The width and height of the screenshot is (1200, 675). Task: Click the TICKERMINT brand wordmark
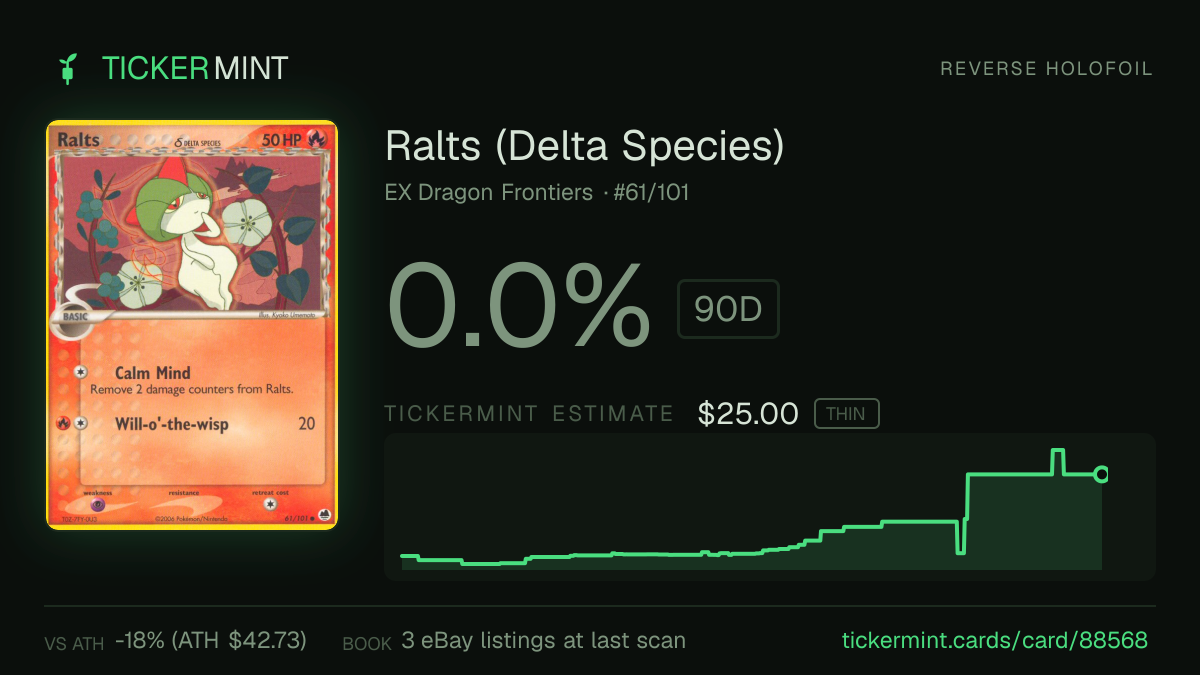[195, 68]
